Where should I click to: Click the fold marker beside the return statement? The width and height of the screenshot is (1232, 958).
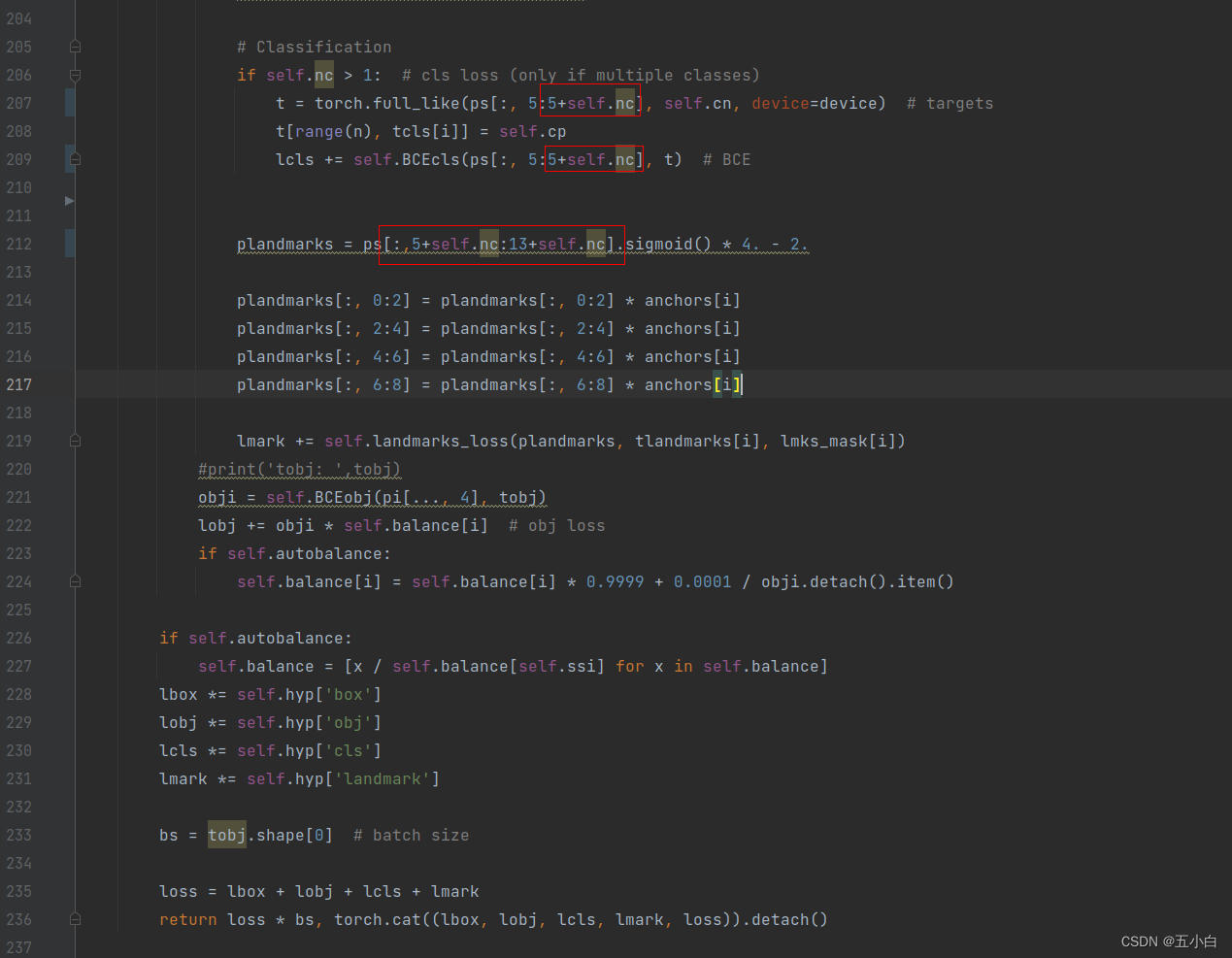pos(75,919)
